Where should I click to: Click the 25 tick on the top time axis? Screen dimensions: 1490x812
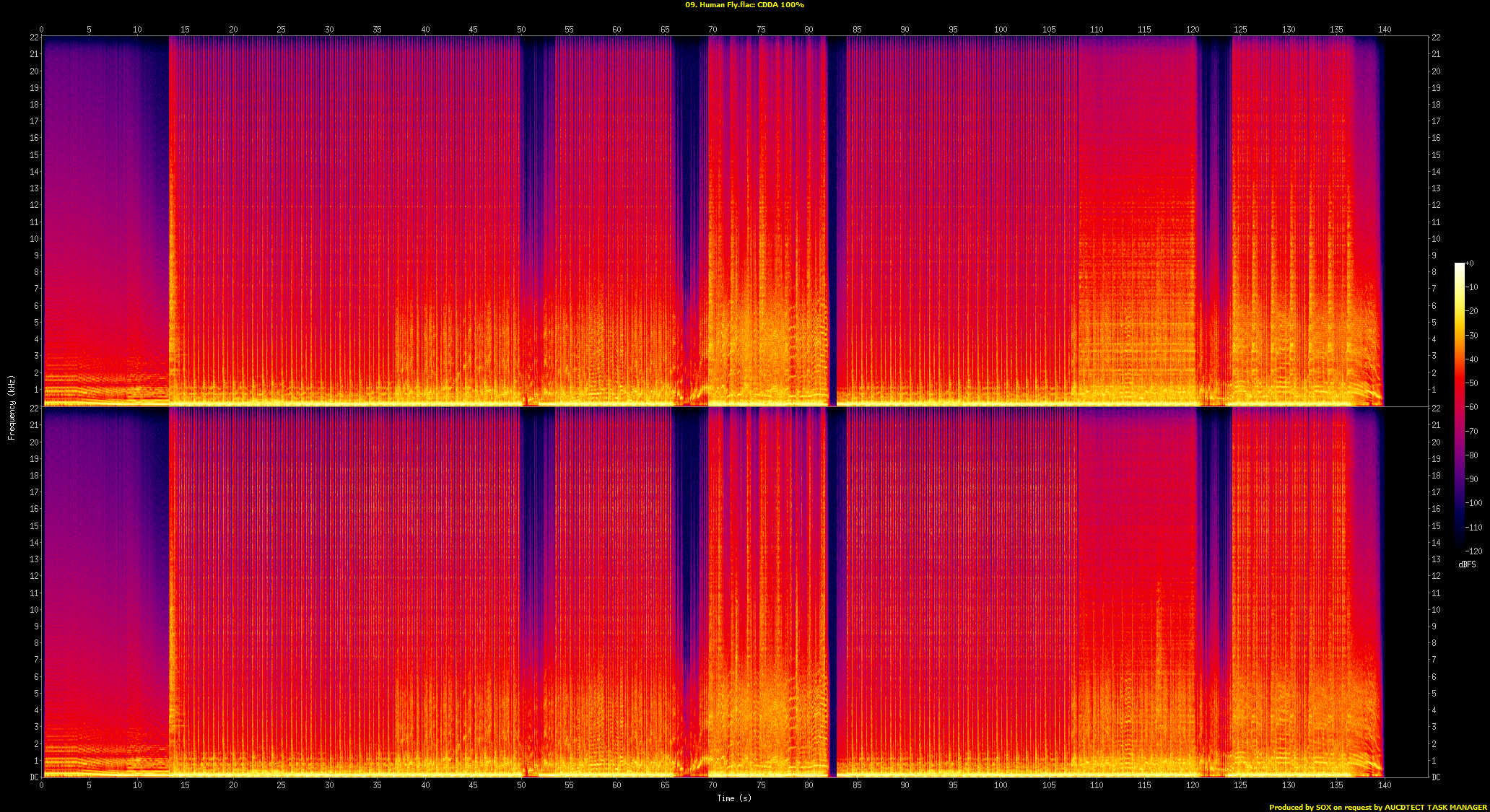pos(281,30)
